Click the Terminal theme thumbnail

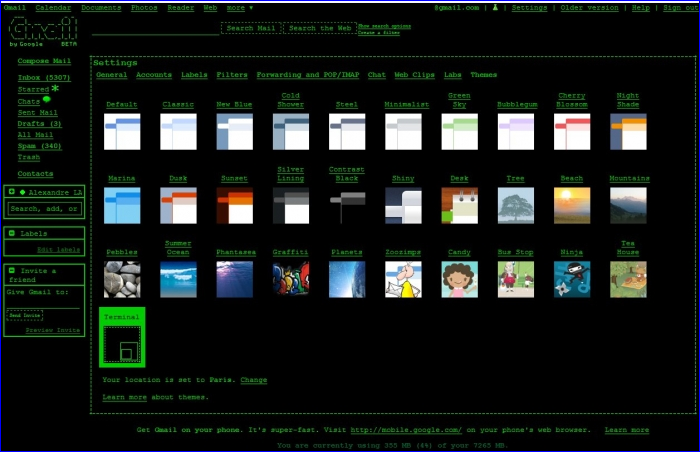pos(122,344)
